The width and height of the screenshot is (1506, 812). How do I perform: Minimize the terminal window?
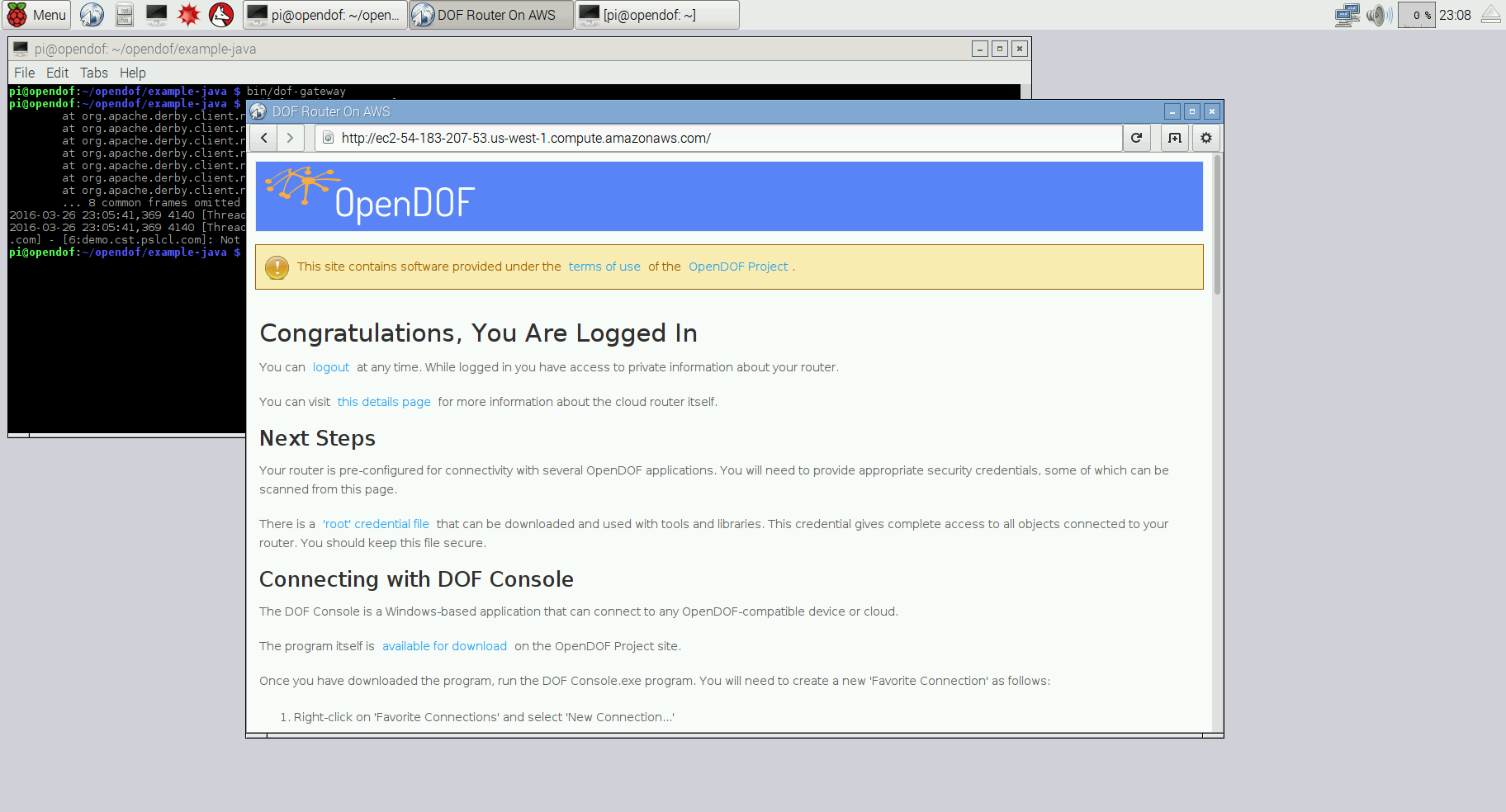(980, 49)
